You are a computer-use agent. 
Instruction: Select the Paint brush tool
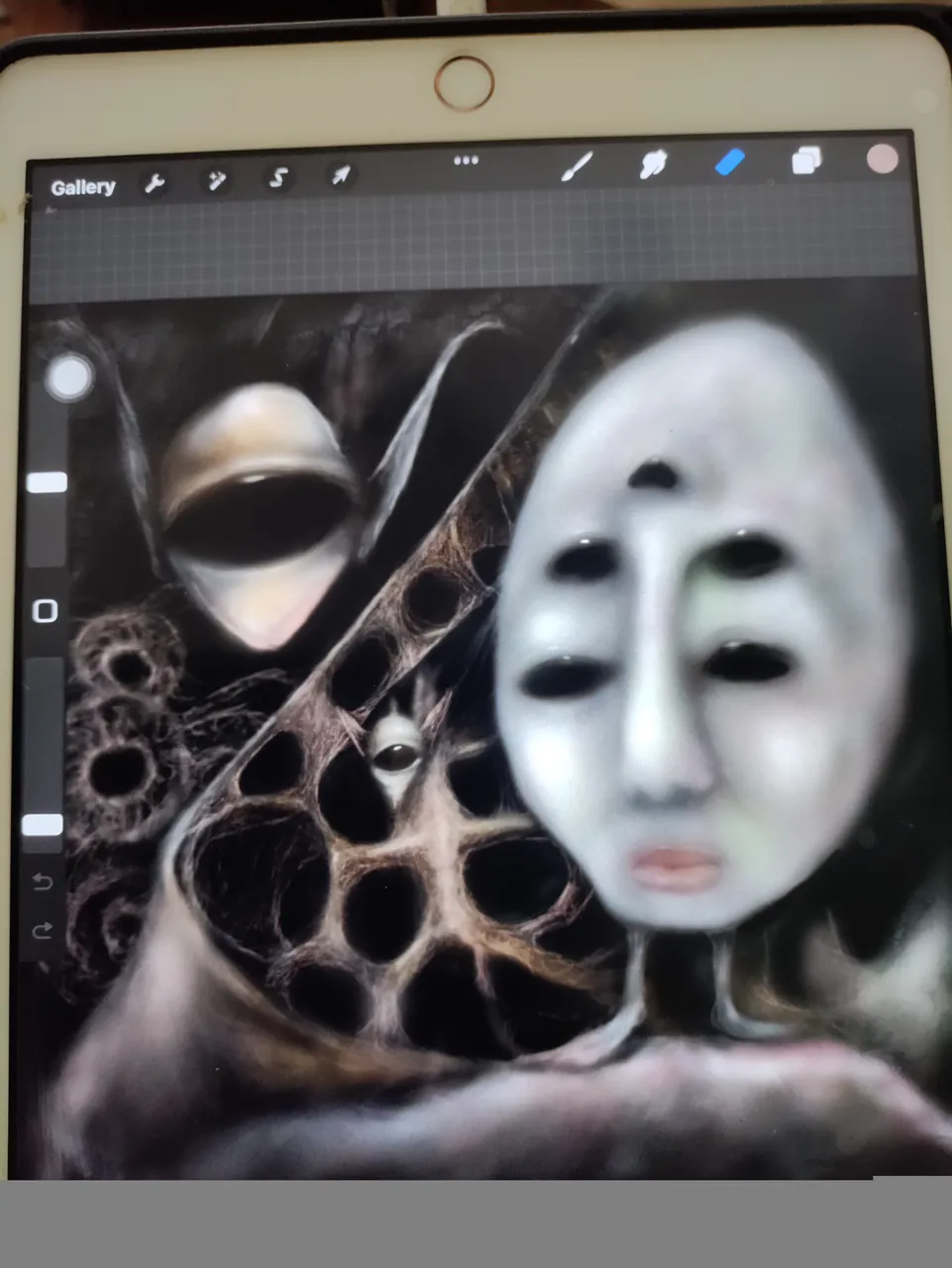577,166
